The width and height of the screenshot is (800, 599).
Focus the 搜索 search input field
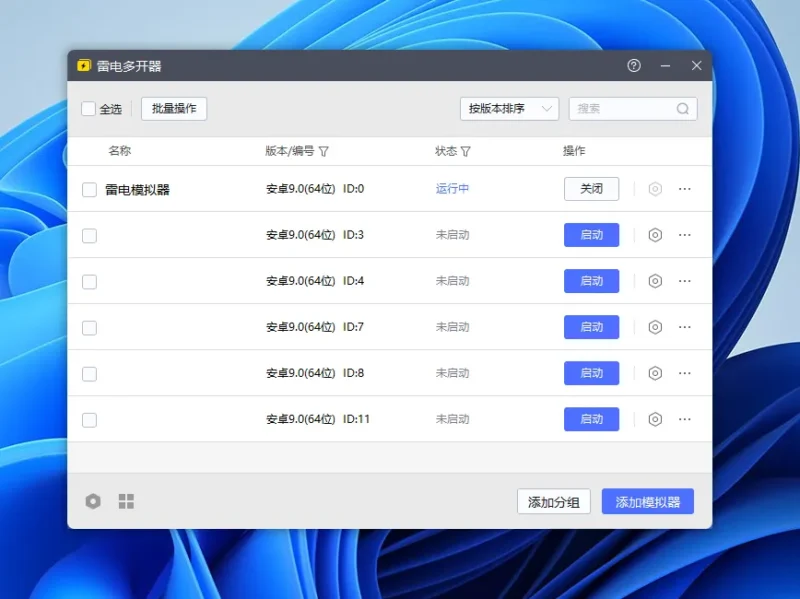[633, 109]
